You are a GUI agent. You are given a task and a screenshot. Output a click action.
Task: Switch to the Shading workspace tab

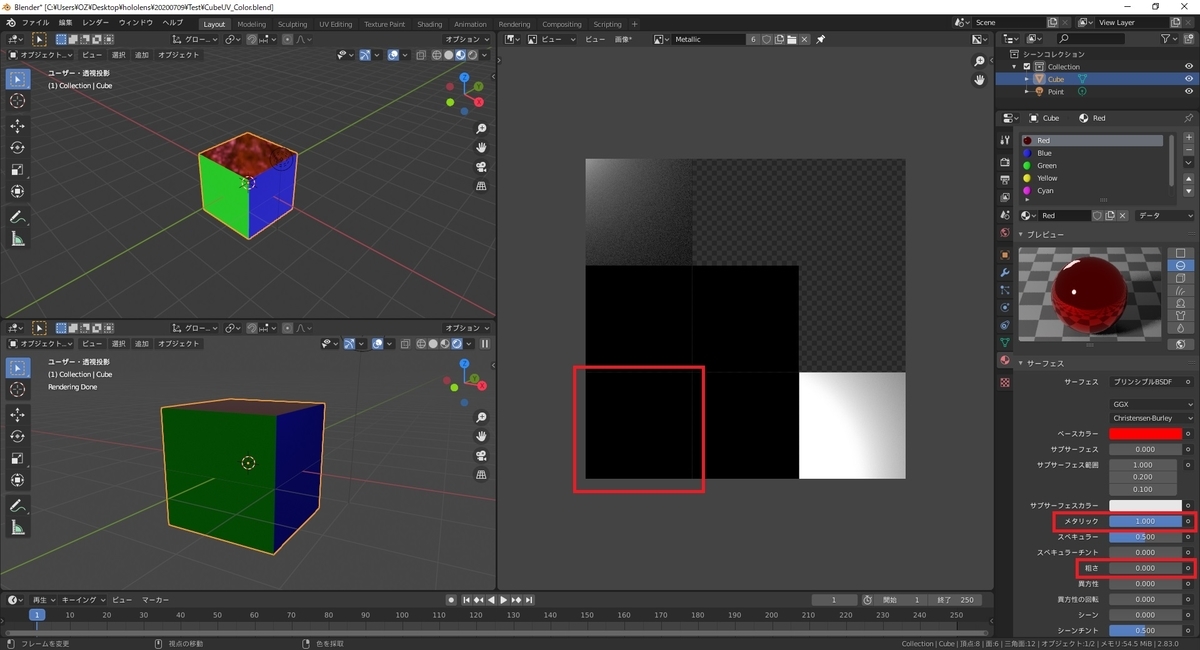430,24
